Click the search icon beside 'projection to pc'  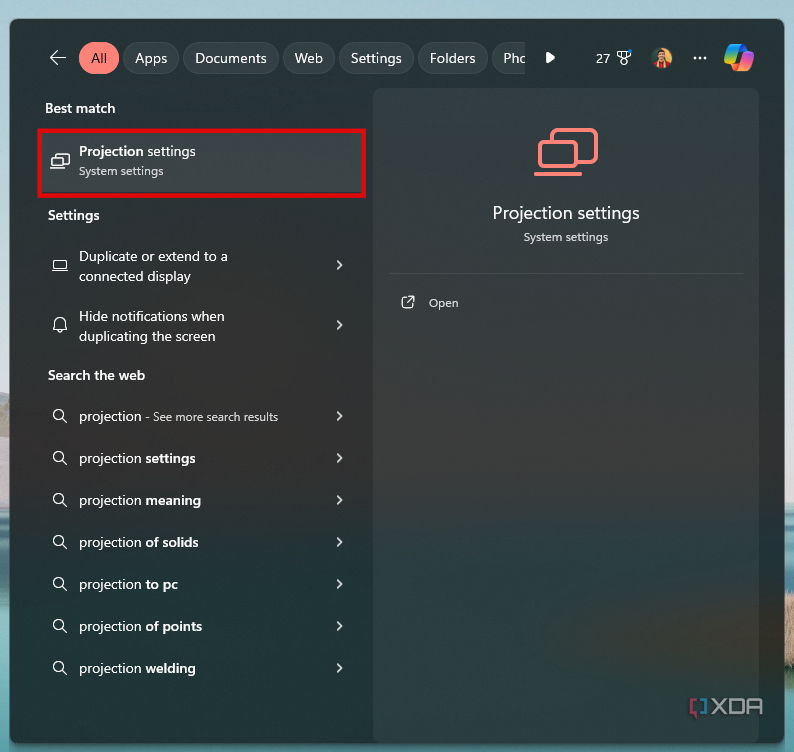[x=60, y=584]
